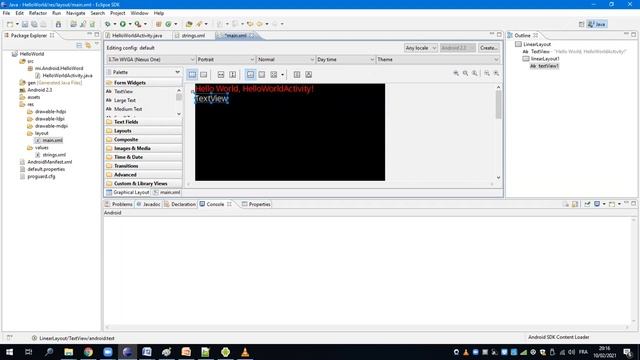Open the Any locale dropdown

421,48
